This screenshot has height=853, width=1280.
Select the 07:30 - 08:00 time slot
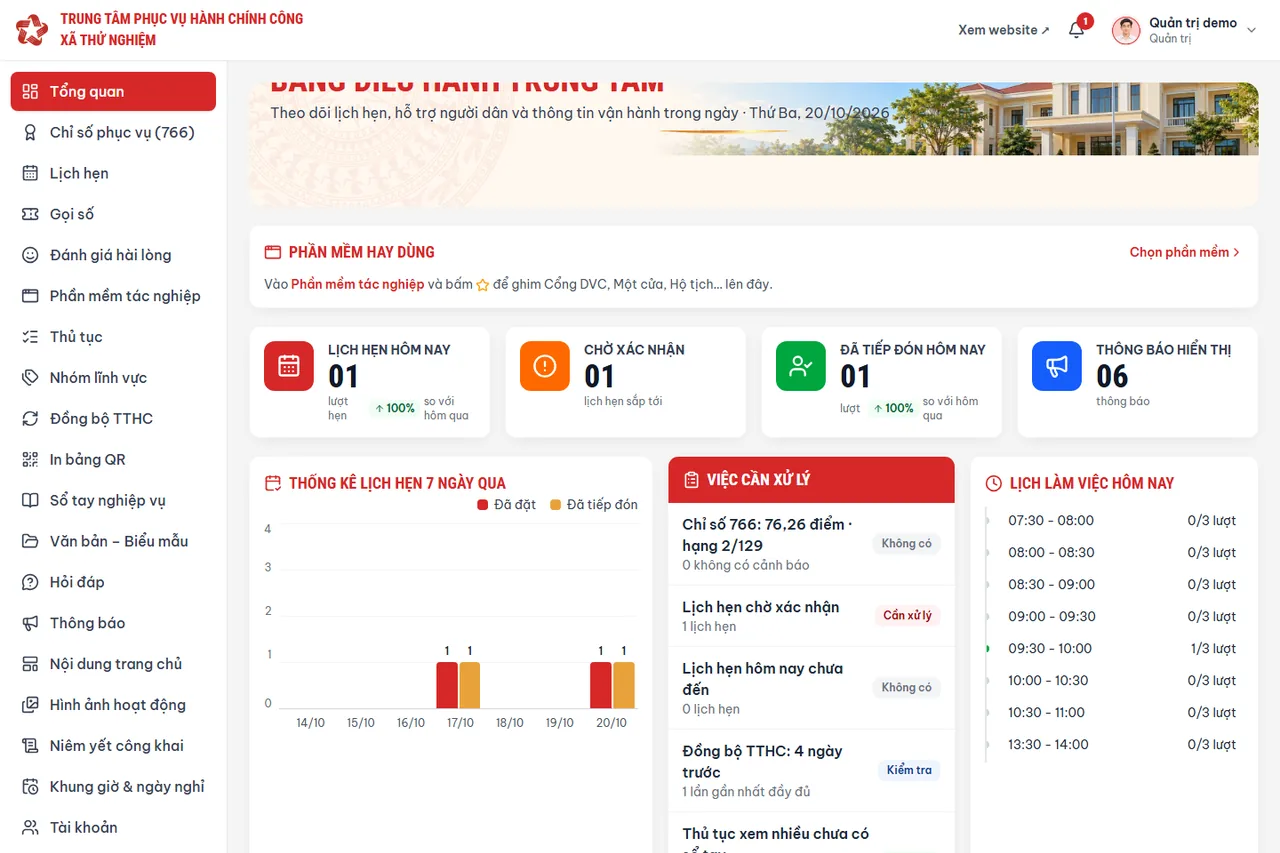tap(1050, 520)
